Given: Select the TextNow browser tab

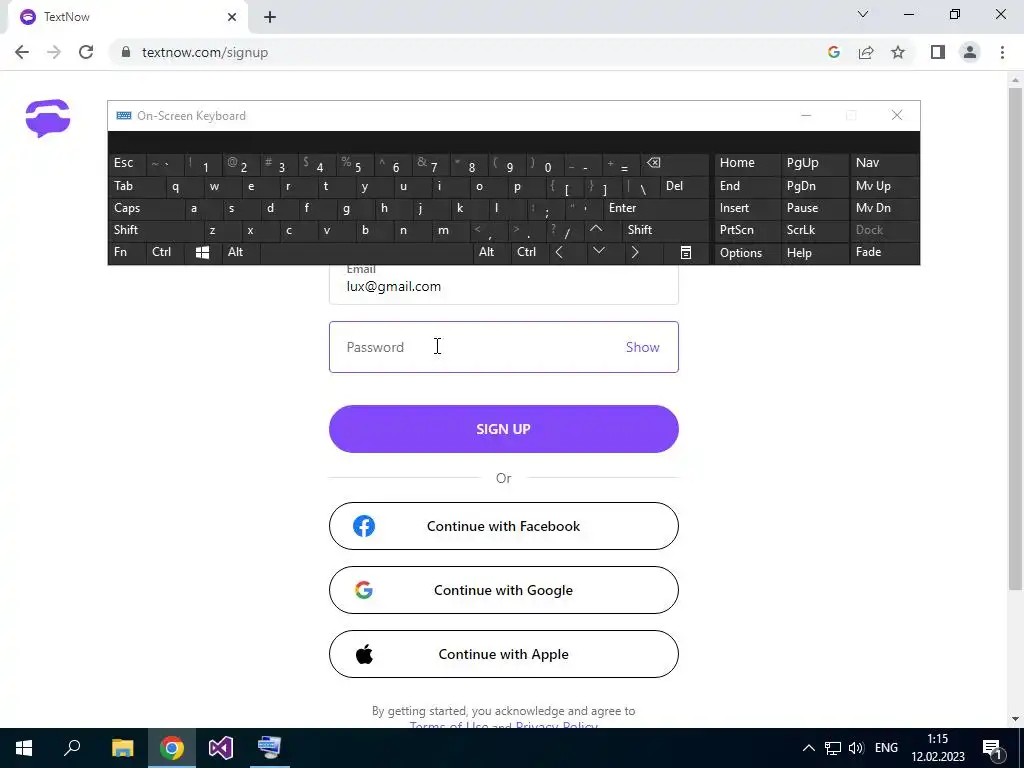Looking at the screenshot, I should click(127, 17).
